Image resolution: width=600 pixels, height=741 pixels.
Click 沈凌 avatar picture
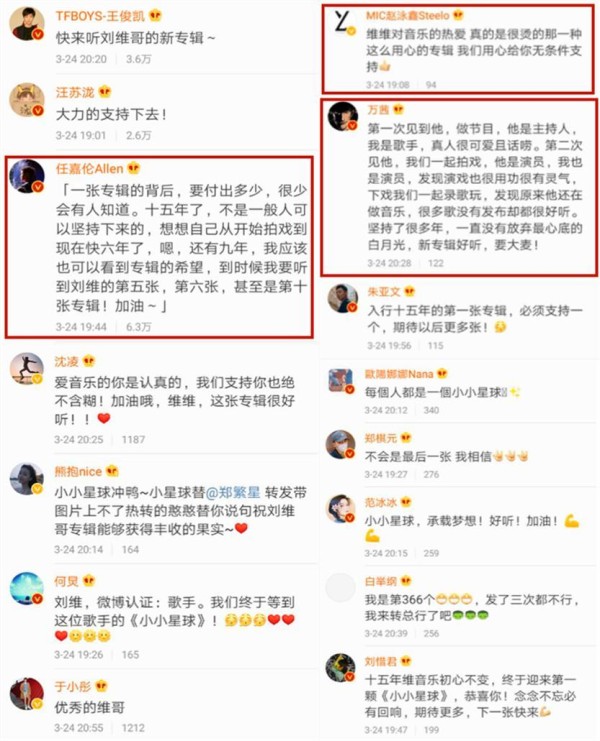26,369
